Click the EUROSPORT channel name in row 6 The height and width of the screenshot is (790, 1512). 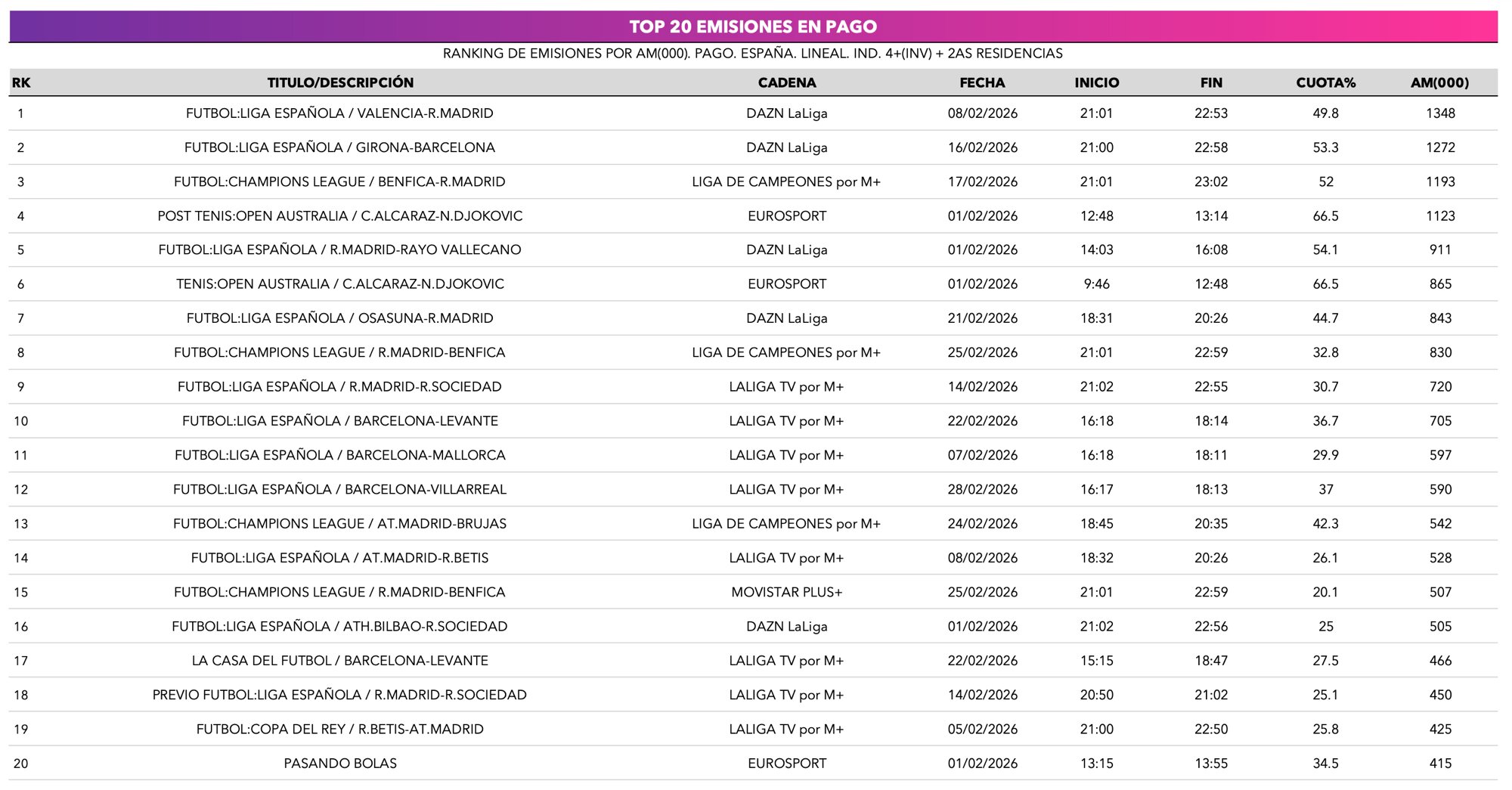[x=786, y=284]
